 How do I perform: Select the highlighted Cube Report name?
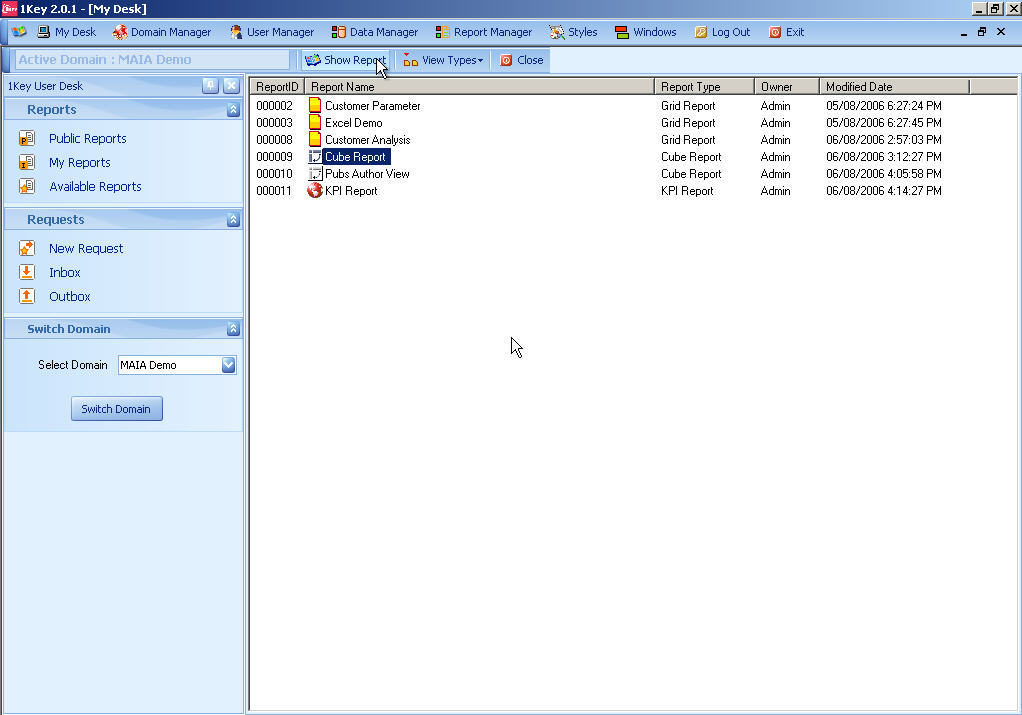pos(356,156)
